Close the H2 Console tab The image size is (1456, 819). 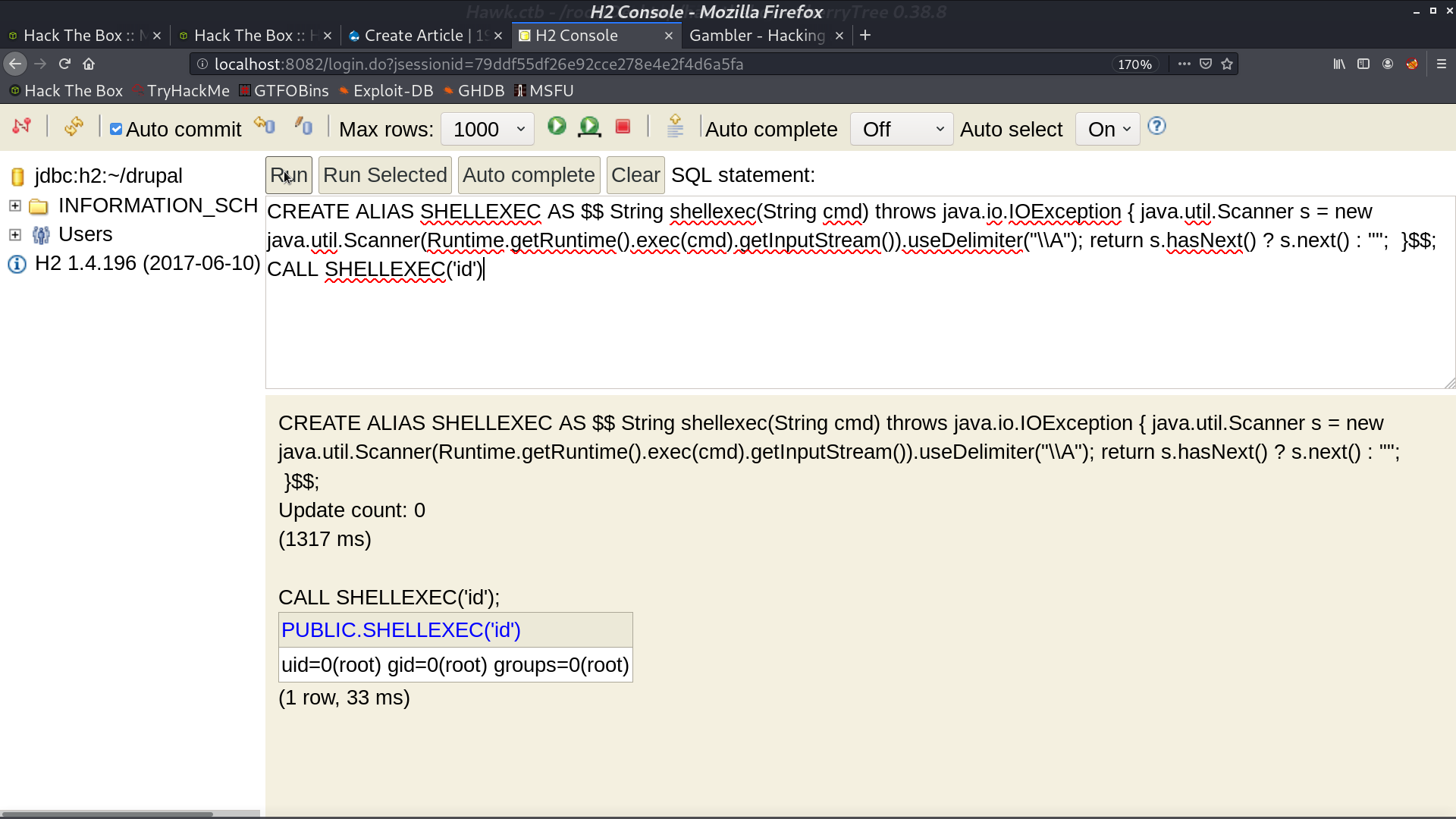(668, 36)
